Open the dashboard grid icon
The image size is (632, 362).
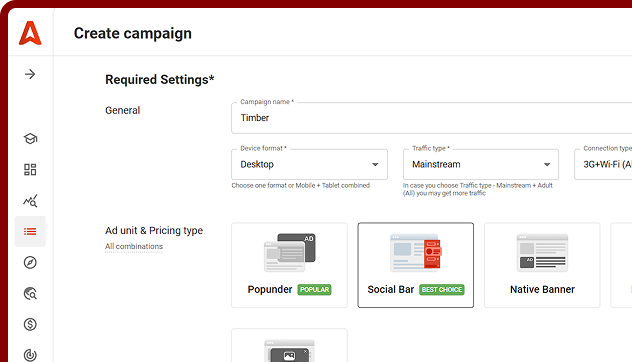click(x=30, y=170)
